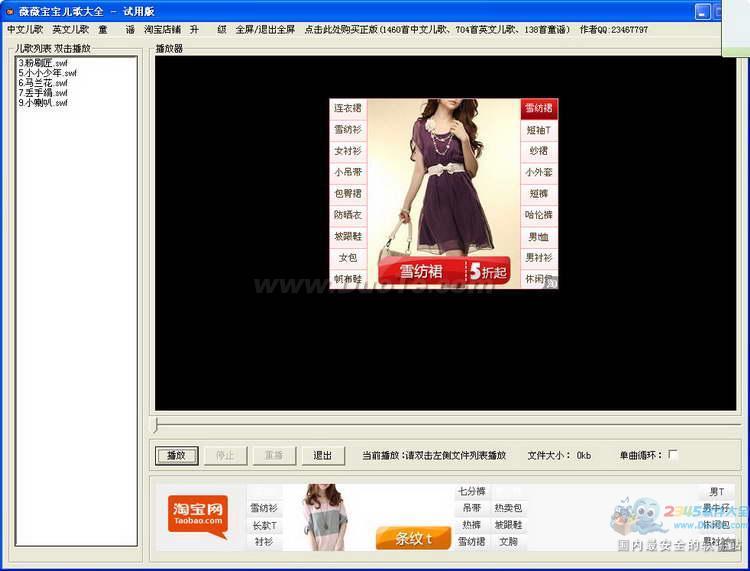This screenshot has width=750, height=571.
Task: Click 文胸 in the bottom banner
Action: coord(508,542)
